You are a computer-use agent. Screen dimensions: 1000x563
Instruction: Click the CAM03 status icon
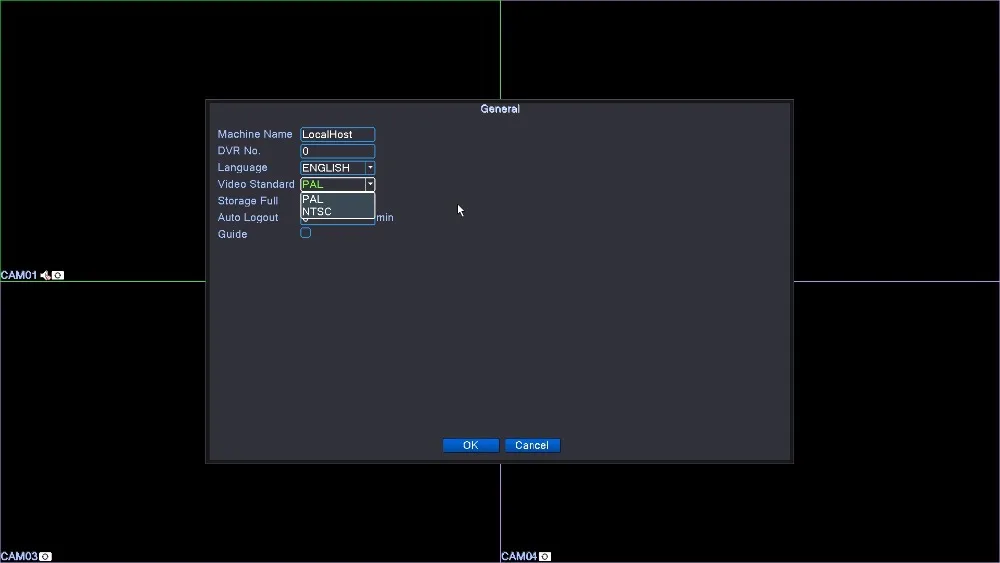[x=45, y=557]
